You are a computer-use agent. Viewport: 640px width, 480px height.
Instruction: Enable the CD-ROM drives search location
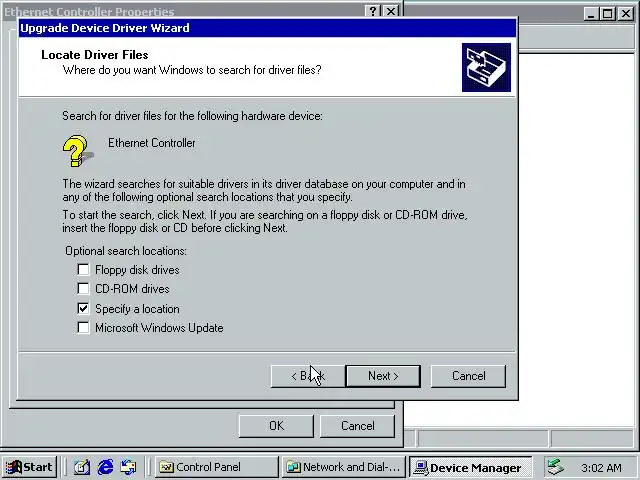(83, 289)
